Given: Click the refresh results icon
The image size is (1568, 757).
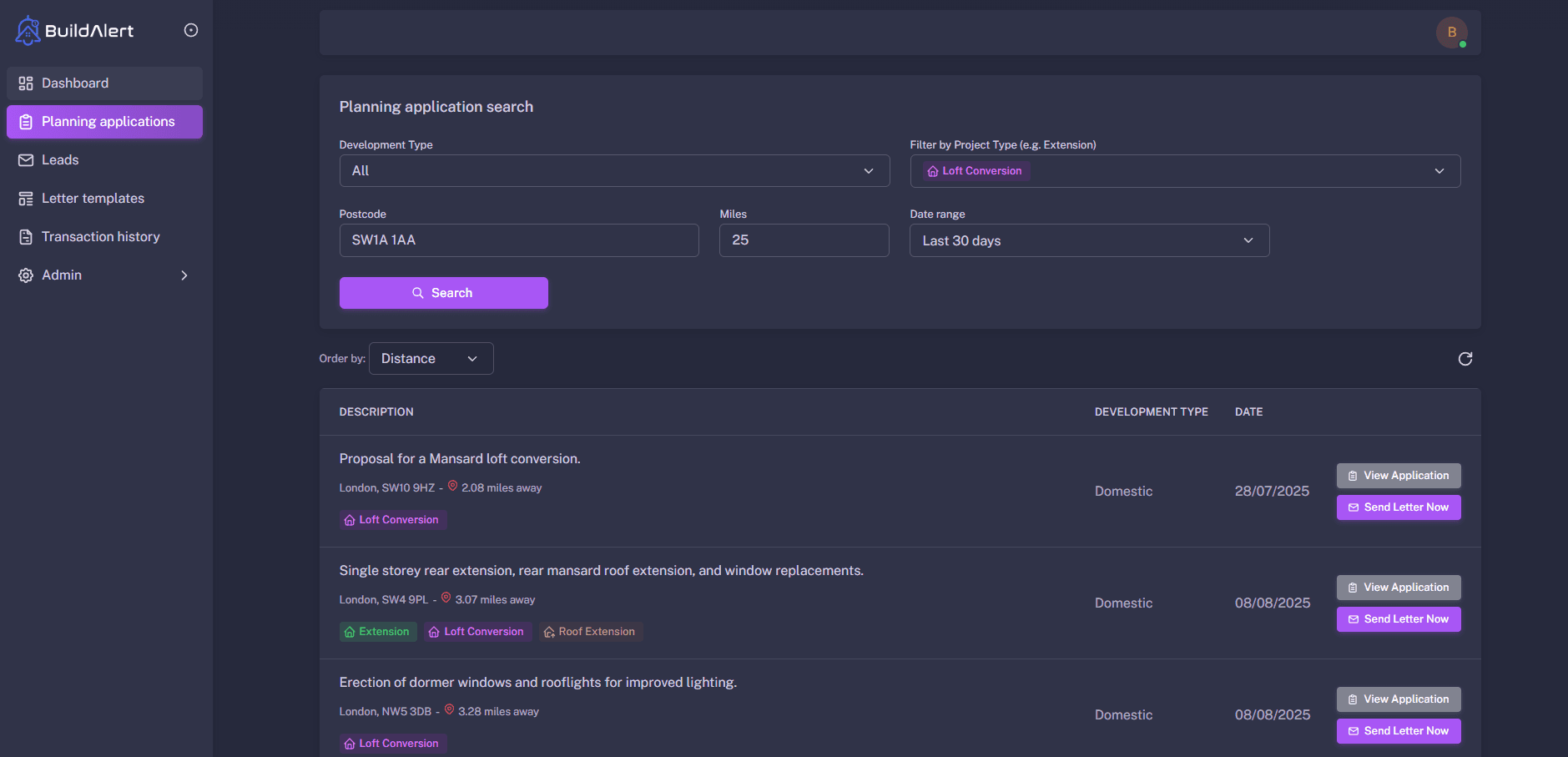Looking at the screenshot, I should 1465,359.
